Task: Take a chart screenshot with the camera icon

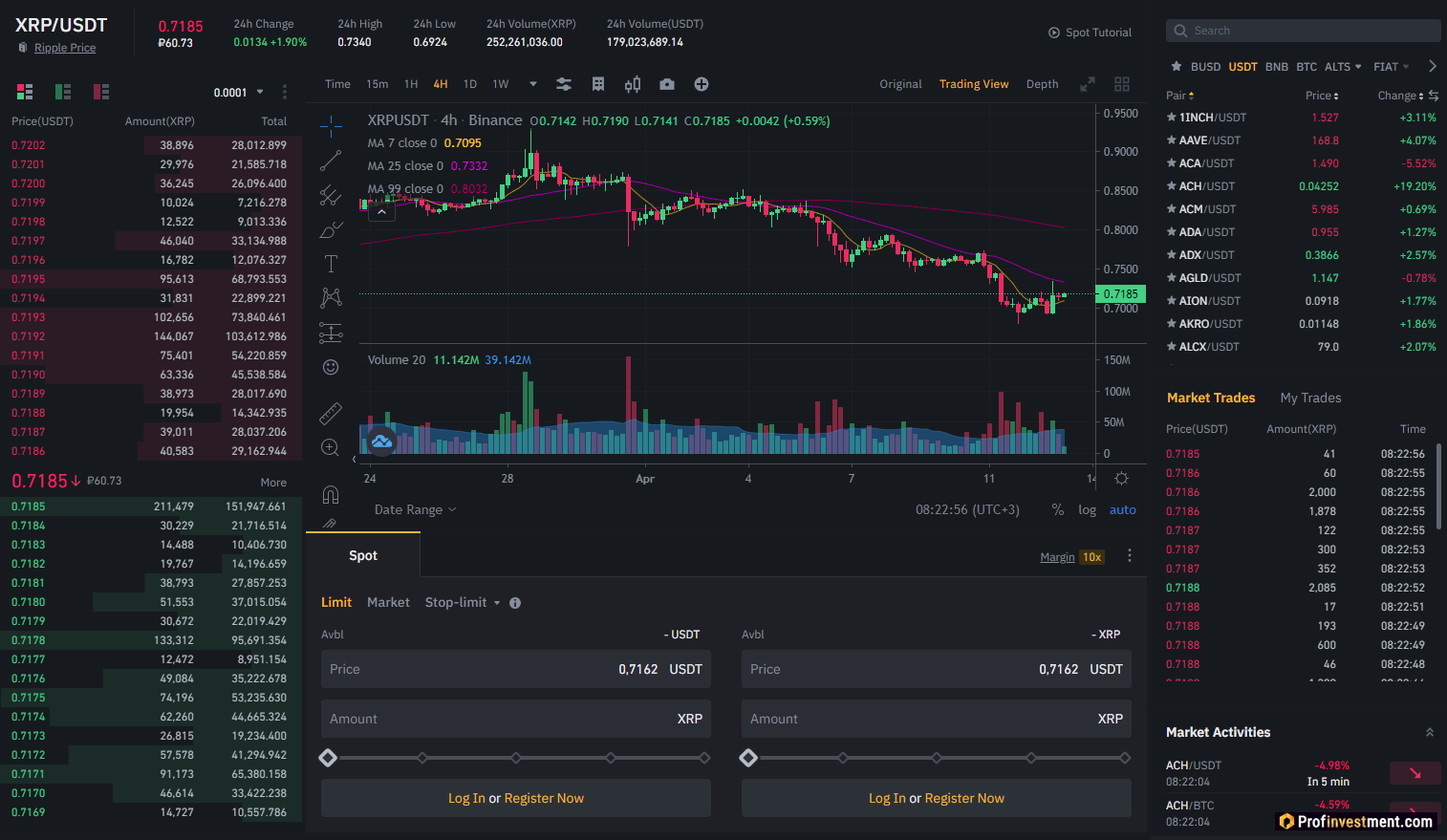Action: click(667, 84)
